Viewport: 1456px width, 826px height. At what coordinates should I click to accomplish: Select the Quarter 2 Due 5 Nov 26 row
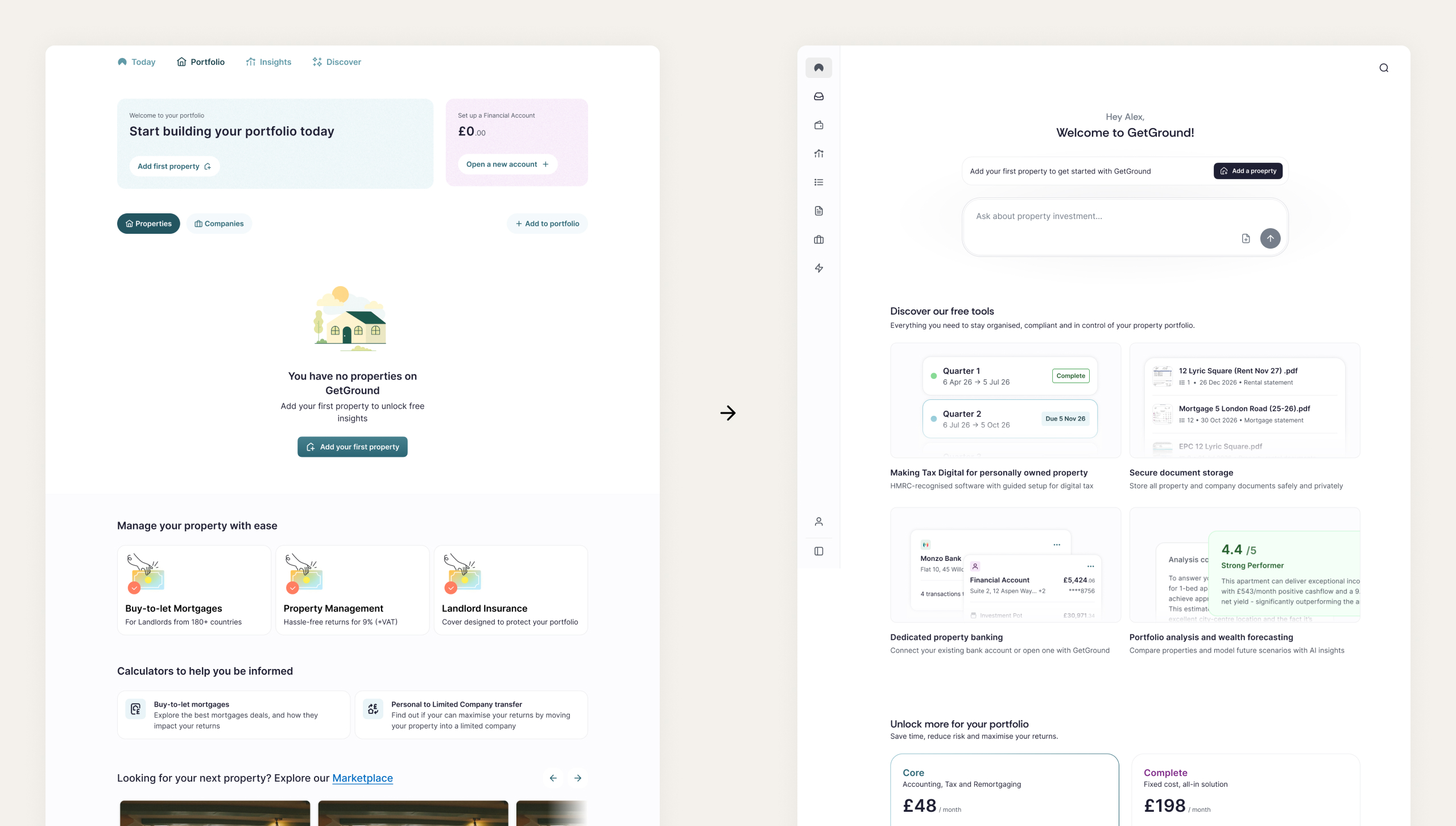1010,419
